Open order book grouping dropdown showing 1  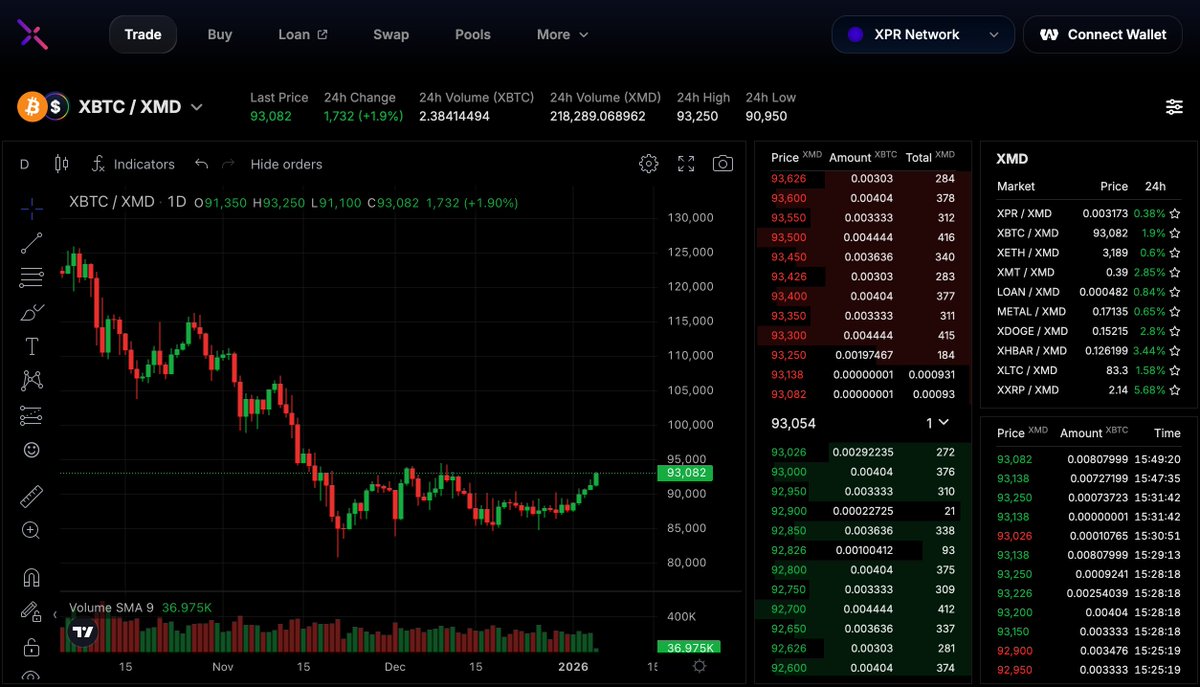click(937, 423)
